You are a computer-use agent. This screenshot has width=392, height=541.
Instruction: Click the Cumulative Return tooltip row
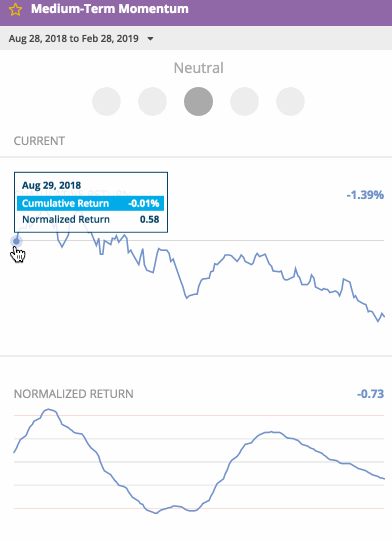[x=90, y=203]
